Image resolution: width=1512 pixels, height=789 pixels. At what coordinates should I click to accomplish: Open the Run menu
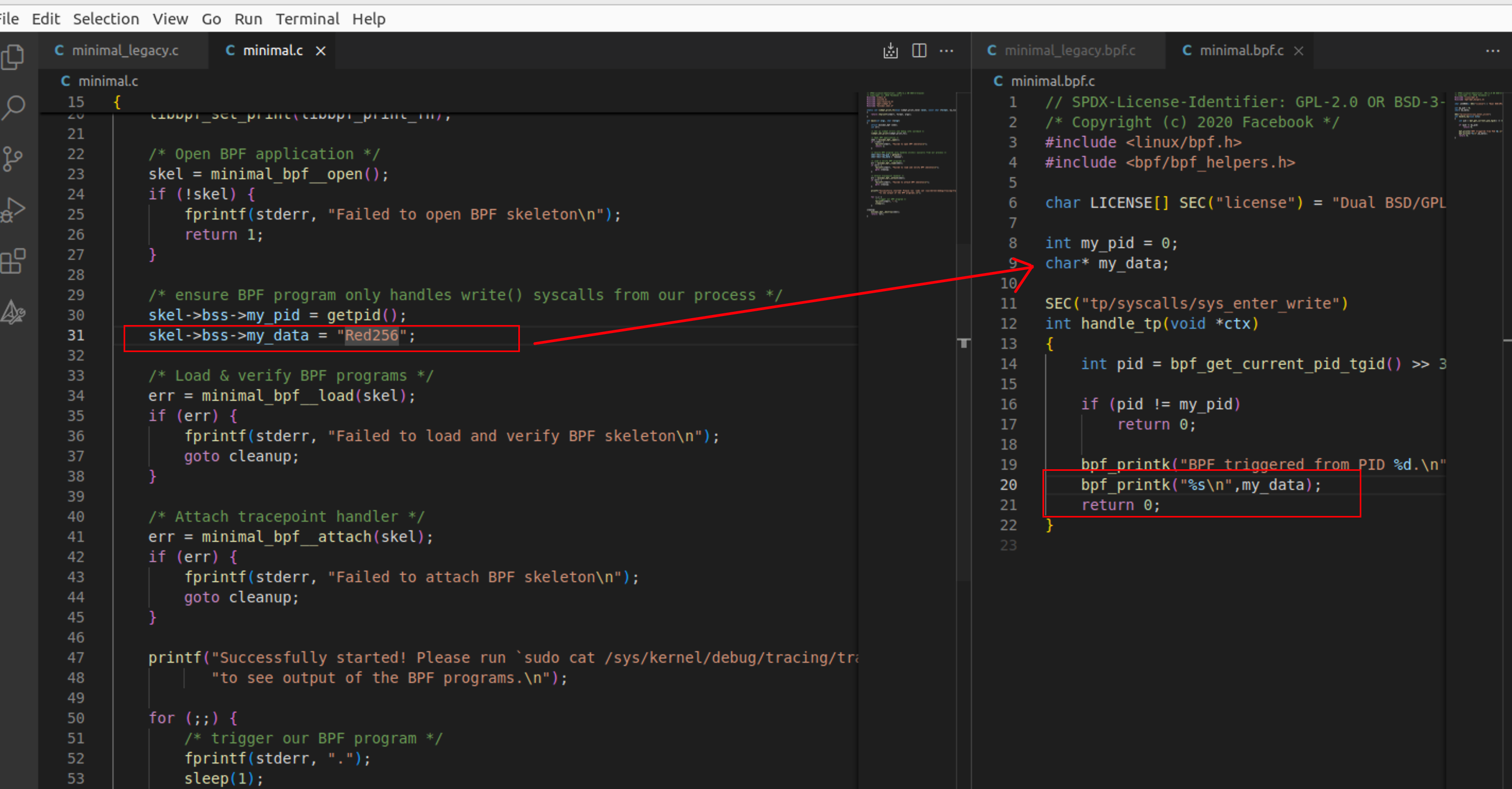point(248,19)
